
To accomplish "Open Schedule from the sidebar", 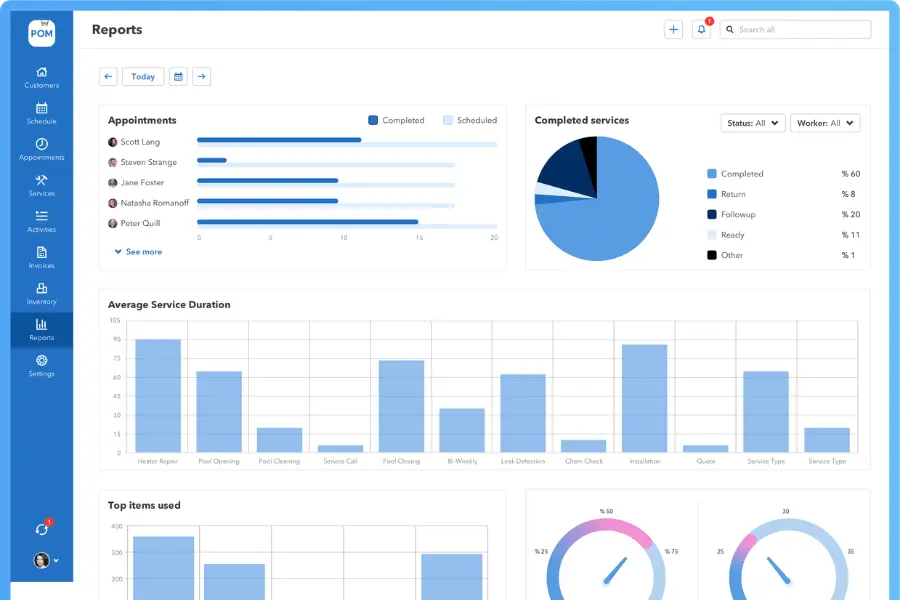I will tap(41, 114).
